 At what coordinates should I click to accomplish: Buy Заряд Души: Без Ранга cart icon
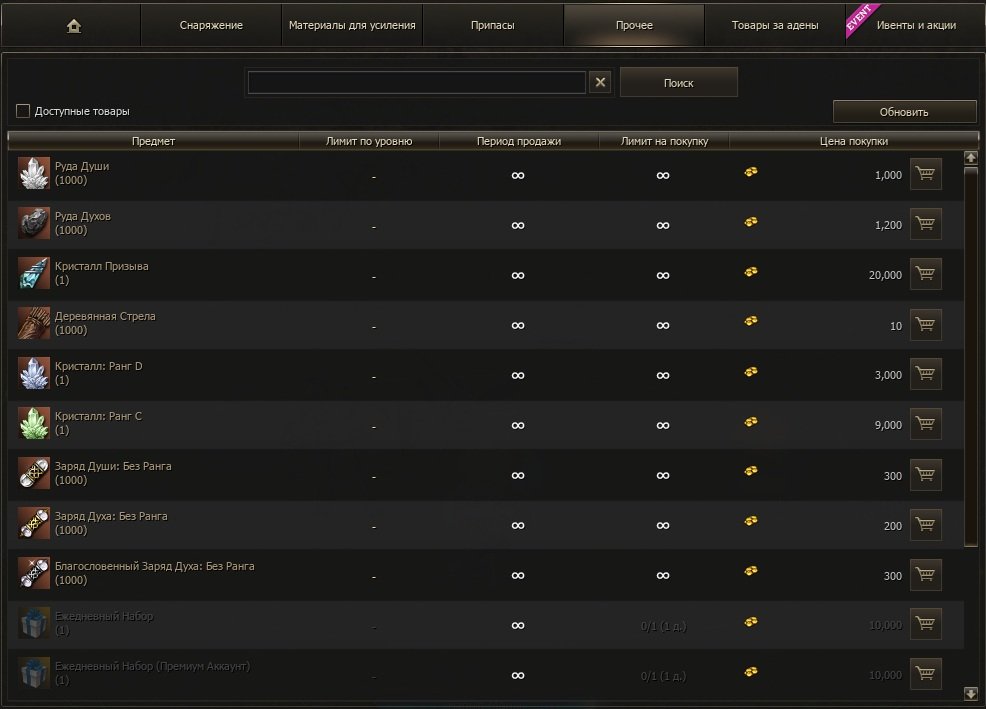pyautogui.click(x=926, y=474)
